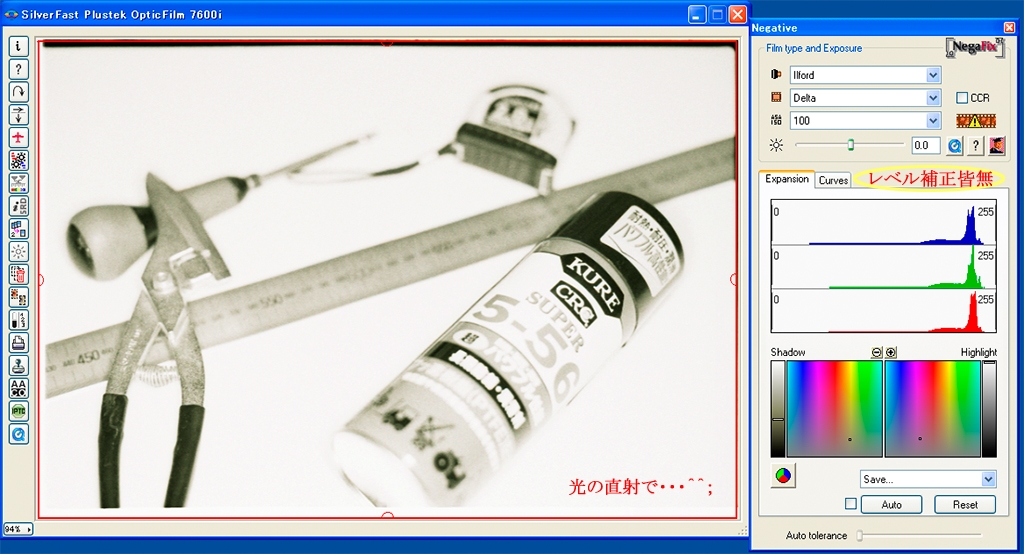Screen dimensions: 1024x554
Task: Open the printer icon in left toolbar
Action: (18, 342)
